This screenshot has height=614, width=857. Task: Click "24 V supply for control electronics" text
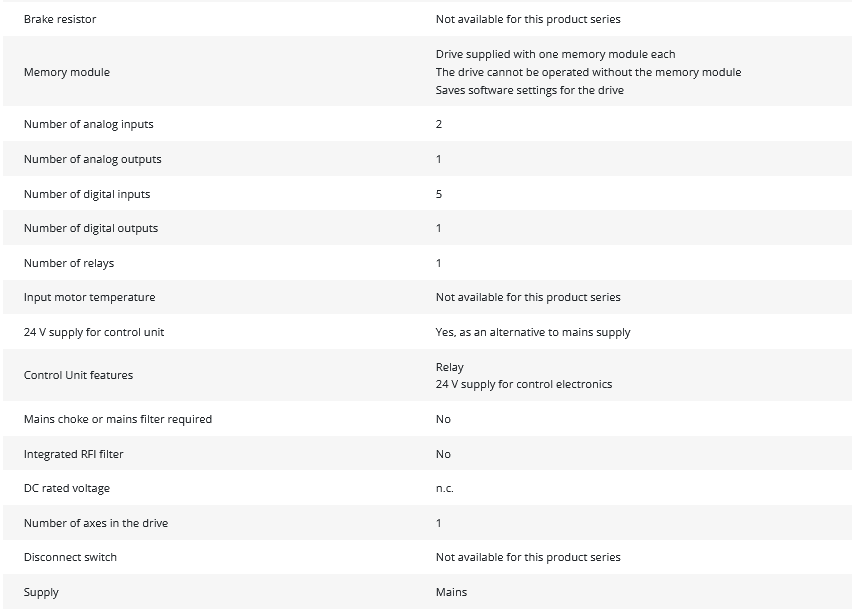coord(524,384)
